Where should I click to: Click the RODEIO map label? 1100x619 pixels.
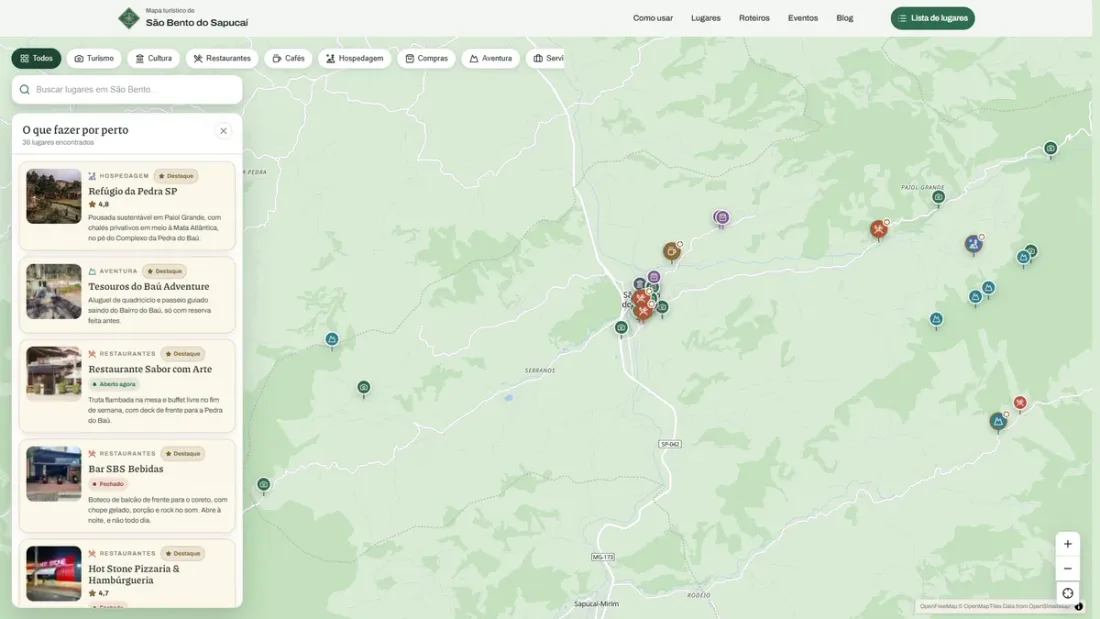[699, 596]
